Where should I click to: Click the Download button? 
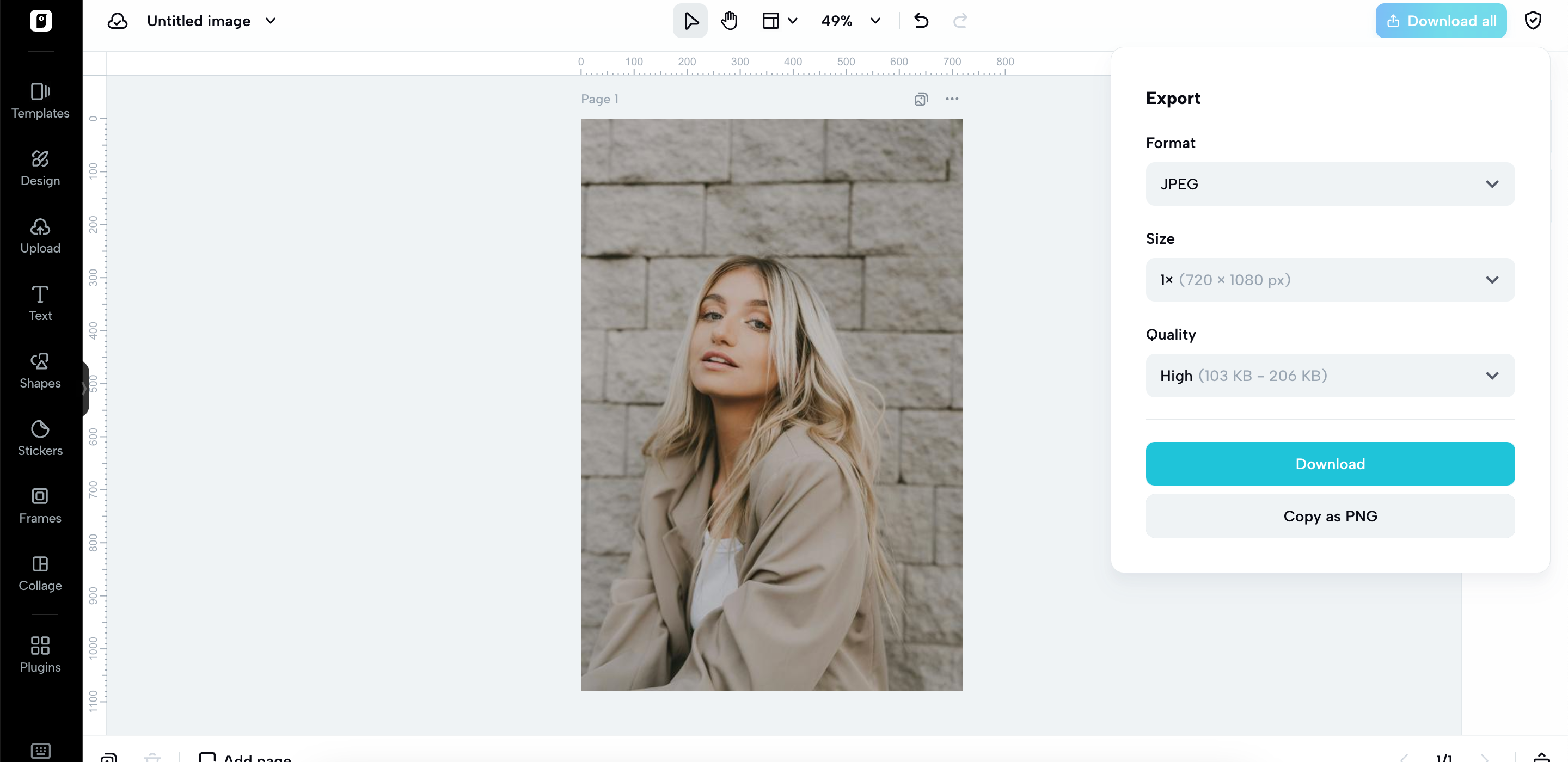[1330, 464]
